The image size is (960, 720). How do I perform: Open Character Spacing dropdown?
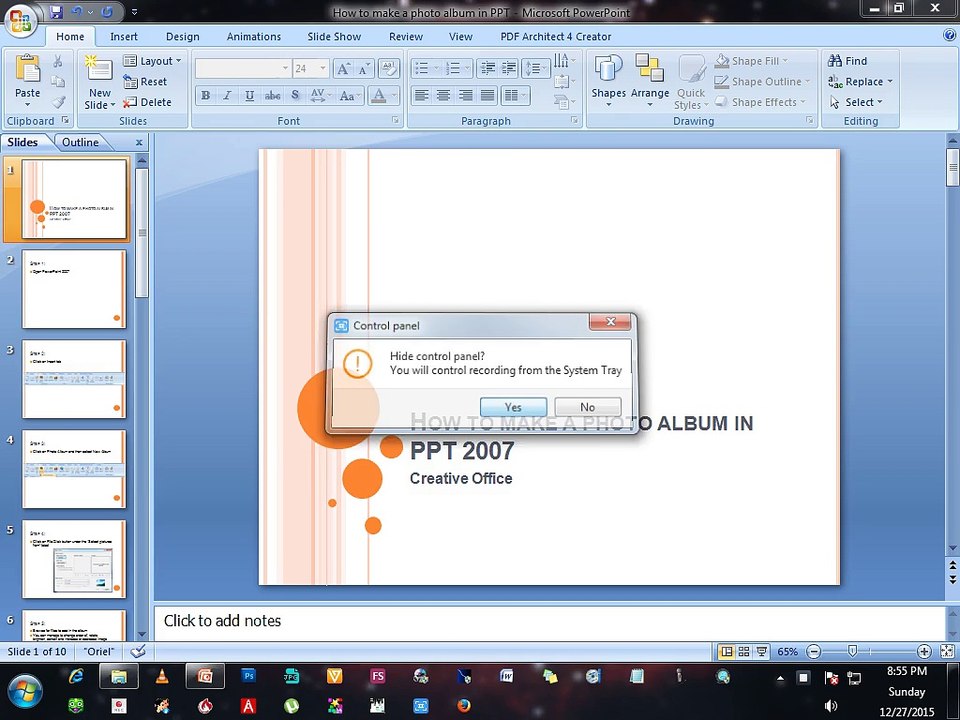click(320, 96)
